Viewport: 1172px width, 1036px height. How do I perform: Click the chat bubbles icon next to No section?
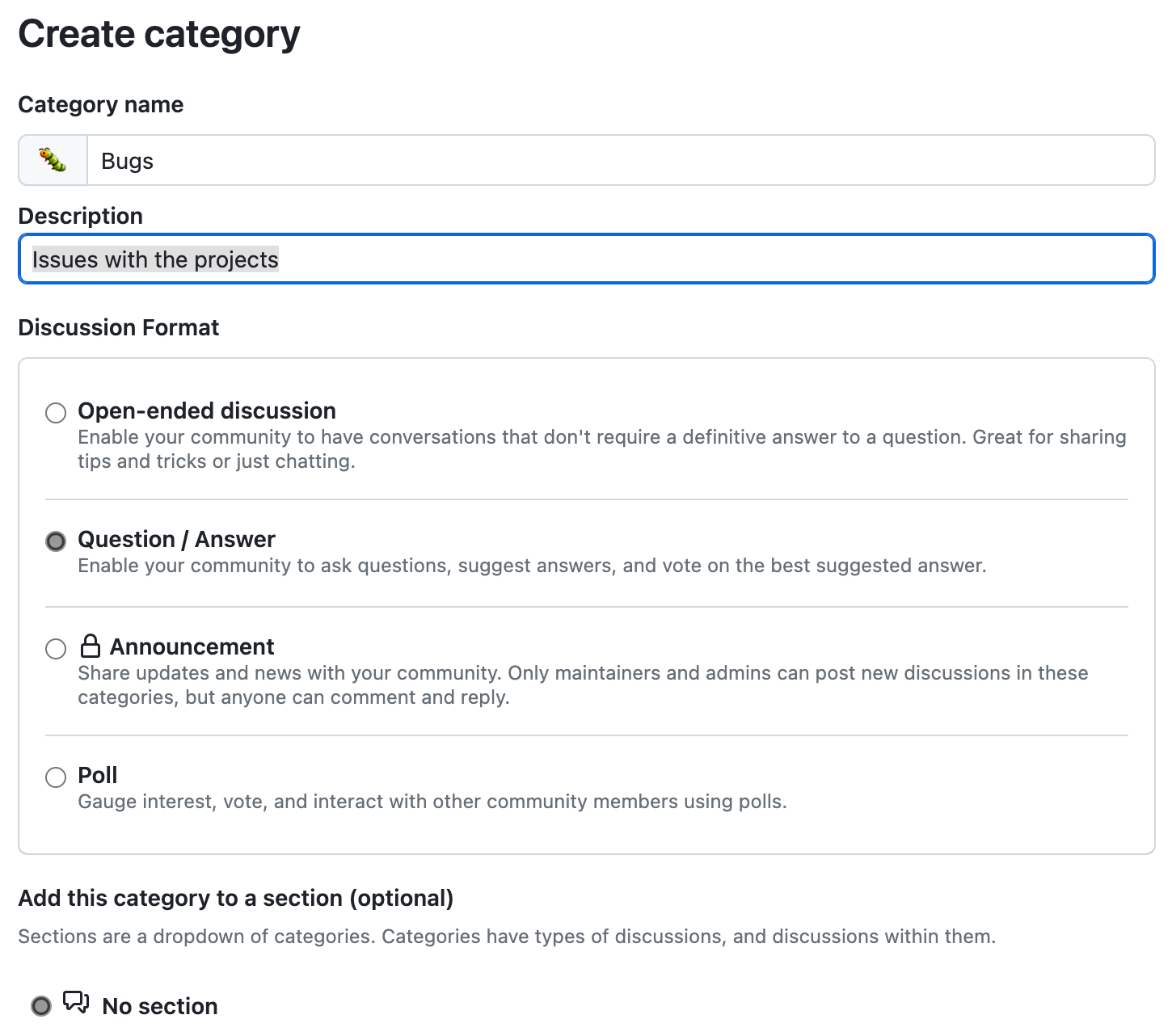(74, 1003)
